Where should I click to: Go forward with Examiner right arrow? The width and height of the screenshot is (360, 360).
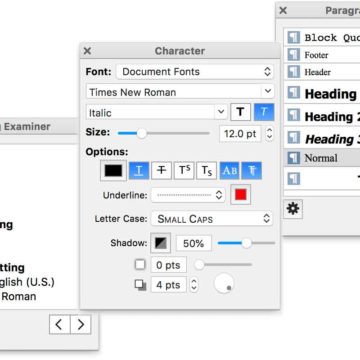tap(81, 324)
